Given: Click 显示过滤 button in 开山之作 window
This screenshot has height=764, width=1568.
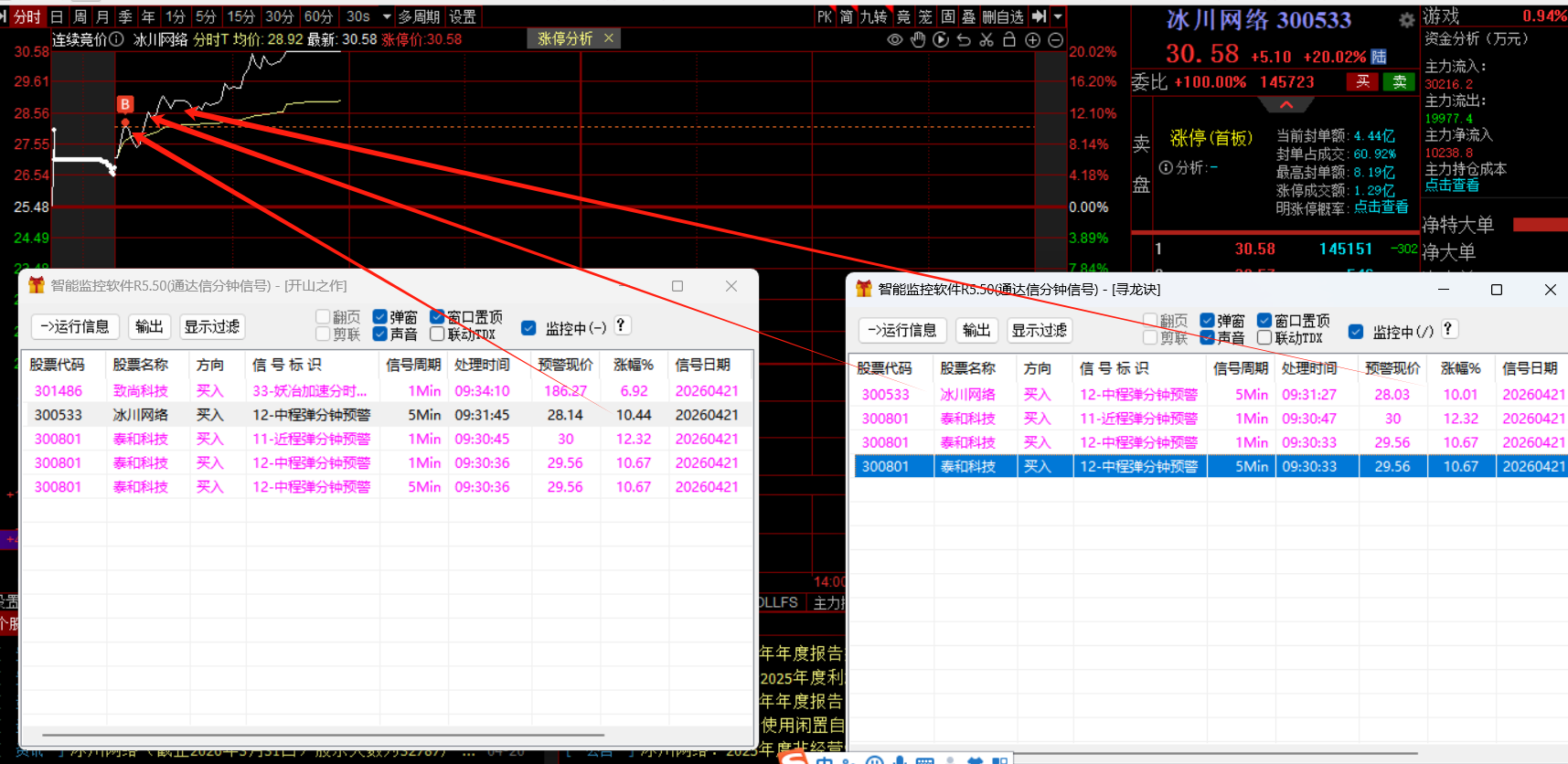Looking at the screenshot, I should [212, 326].
